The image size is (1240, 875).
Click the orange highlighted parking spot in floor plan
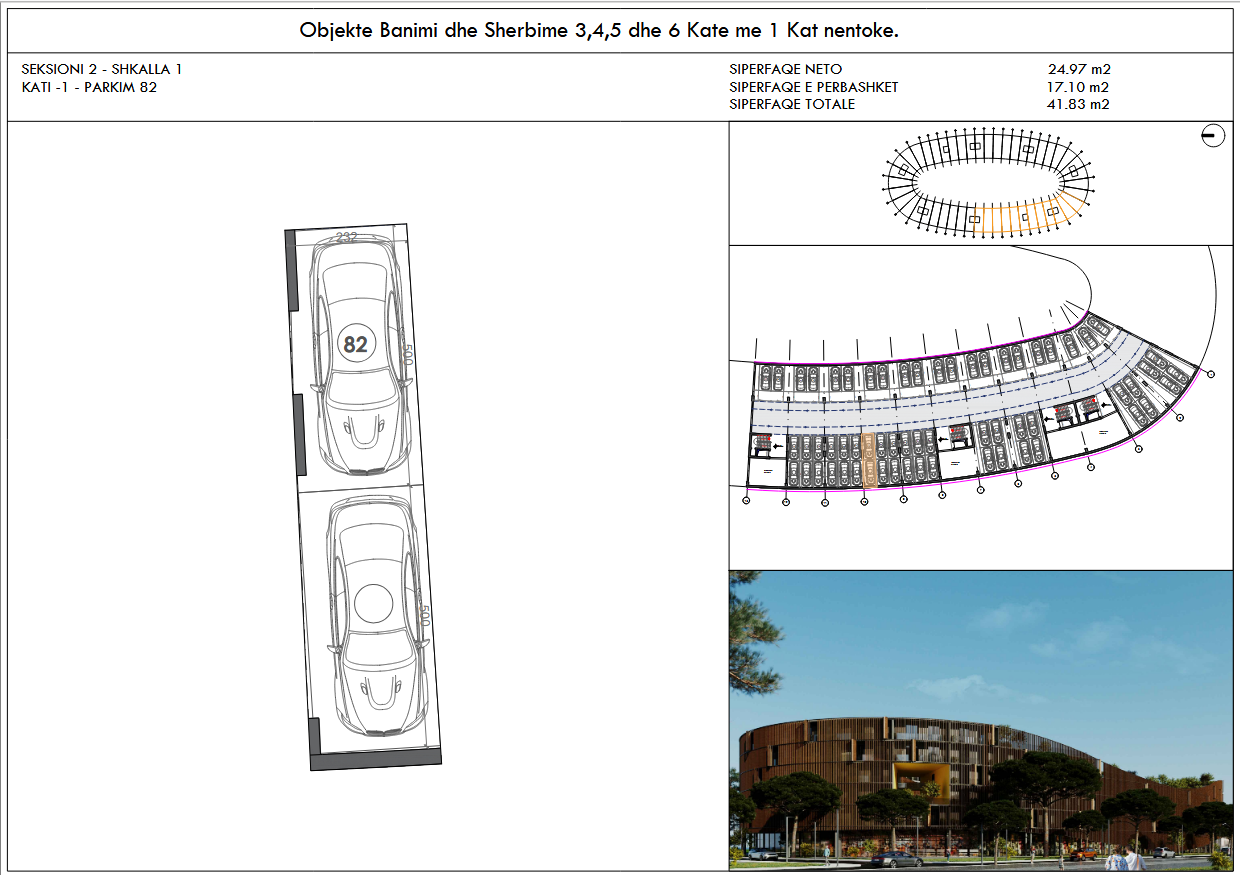[x=869, y=460]
